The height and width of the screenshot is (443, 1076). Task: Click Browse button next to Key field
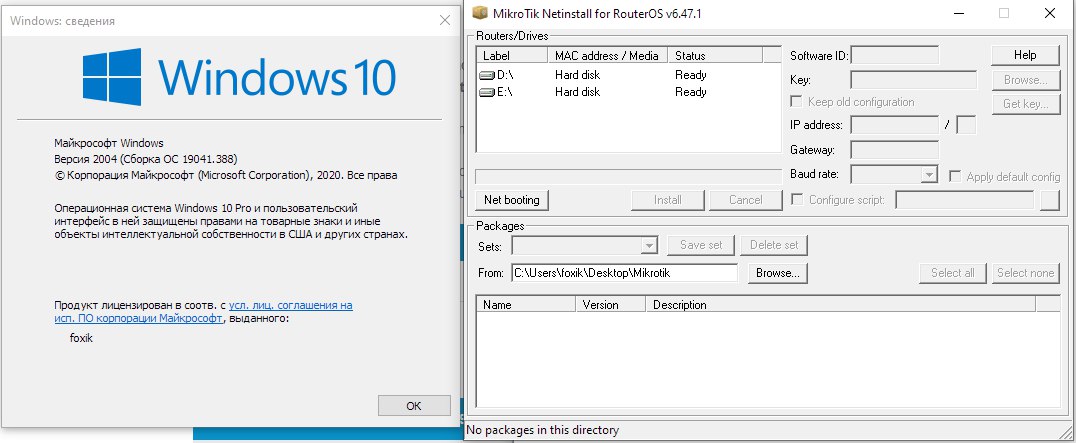click(1025, 80)
